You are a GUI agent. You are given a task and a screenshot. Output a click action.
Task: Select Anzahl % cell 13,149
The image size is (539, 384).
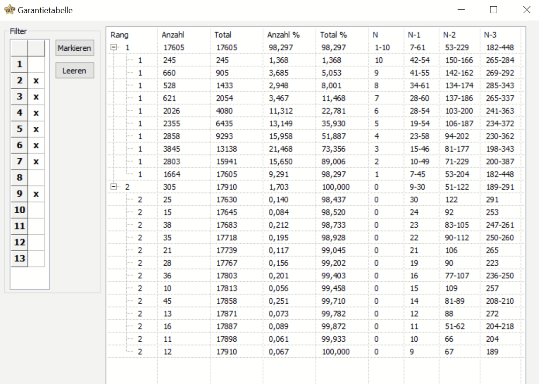pos(280,124)
